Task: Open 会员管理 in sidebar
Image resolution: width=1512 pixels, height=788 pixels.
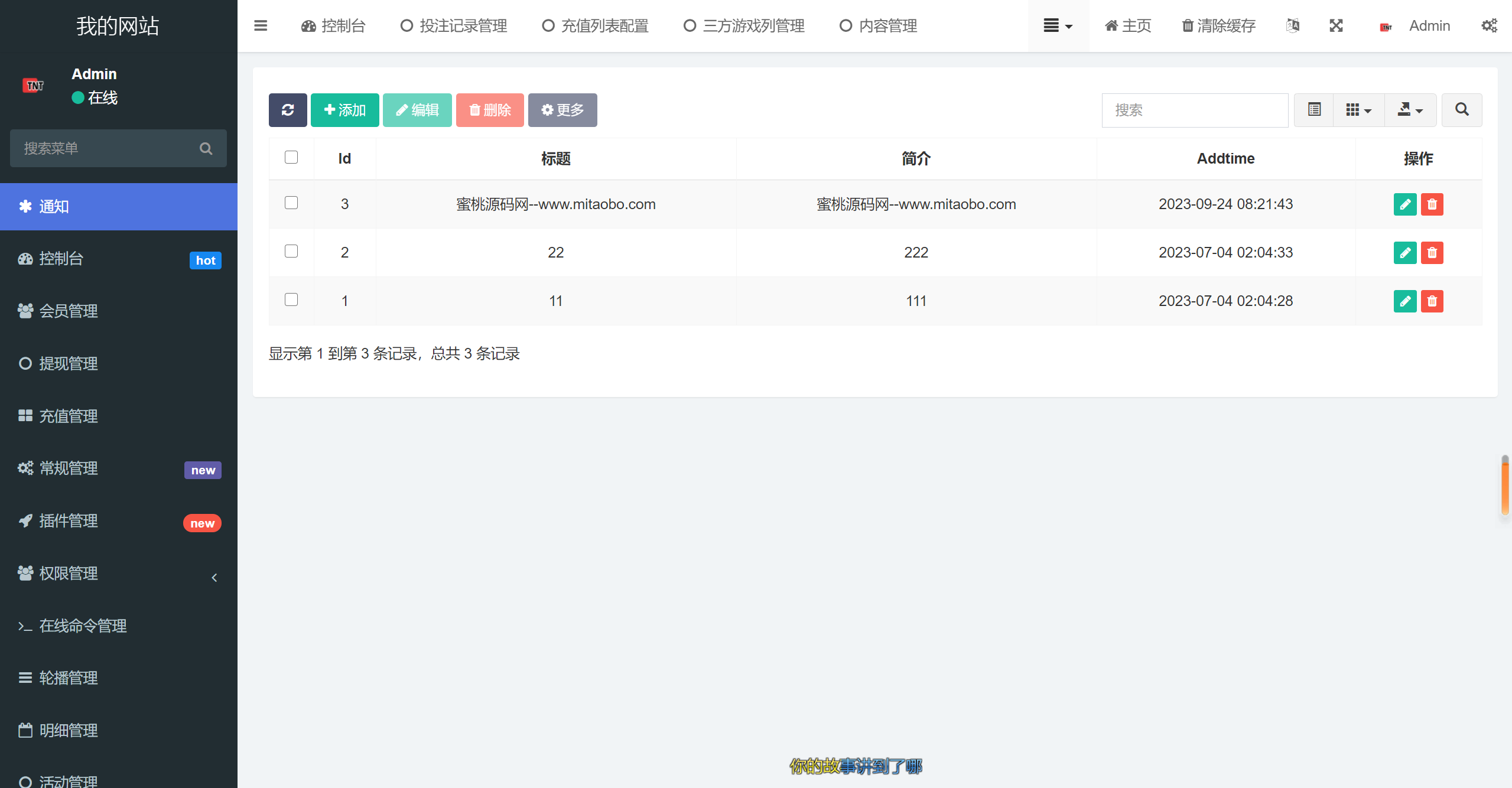Action: (x=119, y=311)
